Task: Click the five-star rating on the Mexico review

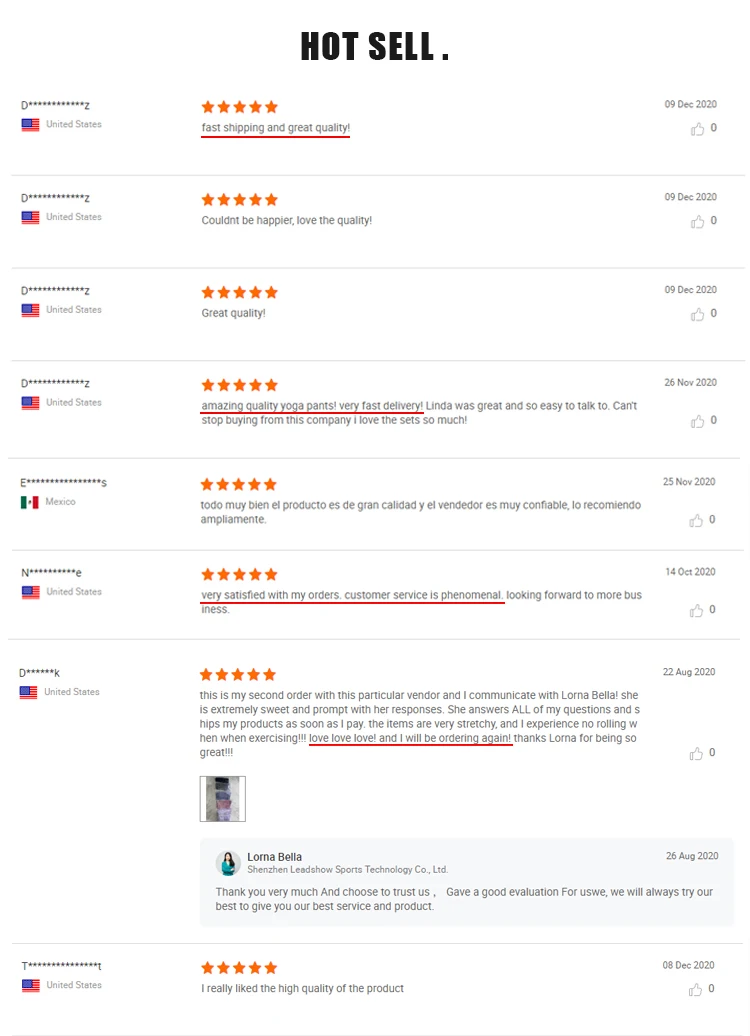Action: [x=239, y=484]
